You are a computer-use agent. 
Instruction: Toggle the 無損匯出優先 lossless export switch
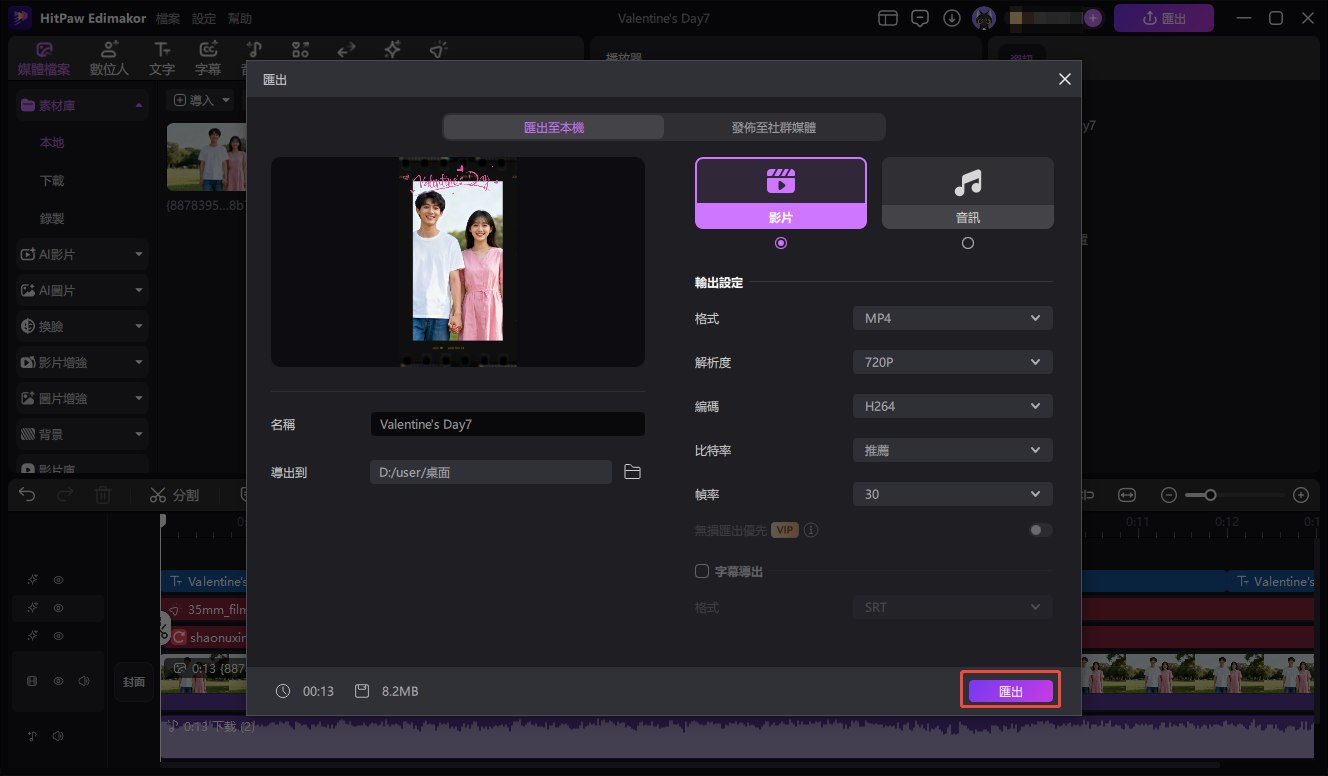click(1041, 530)
